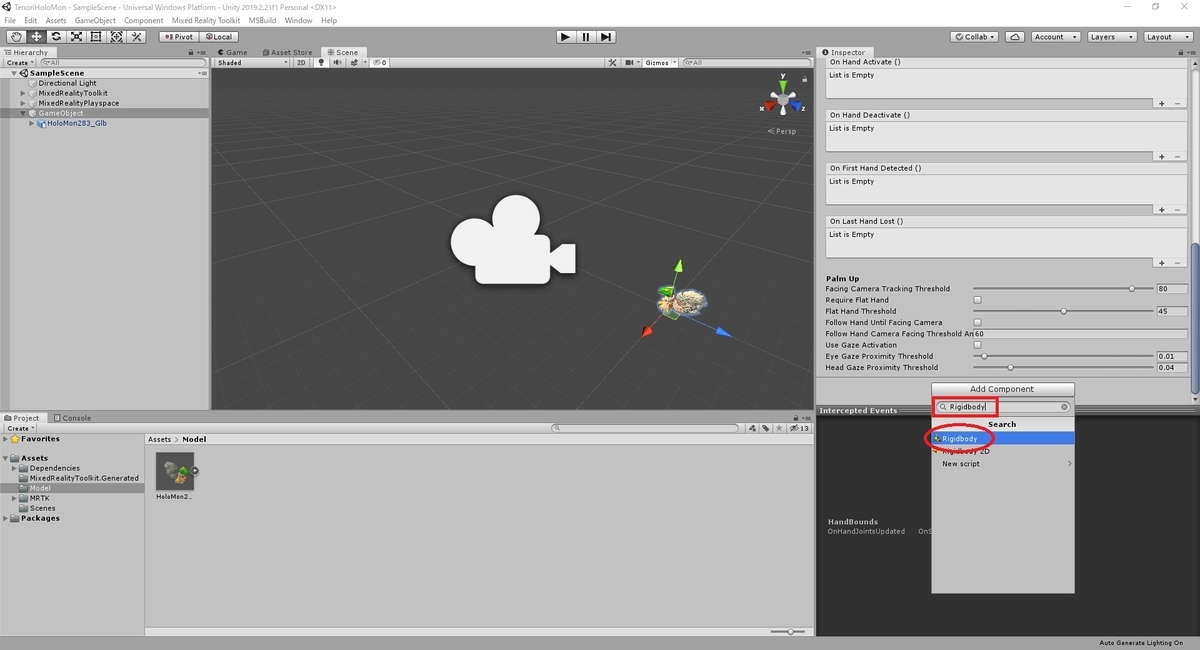1200x650 pixels.
Task: Toggle hidden packages visibility count in Project
Action: click(x=800, y=428)
